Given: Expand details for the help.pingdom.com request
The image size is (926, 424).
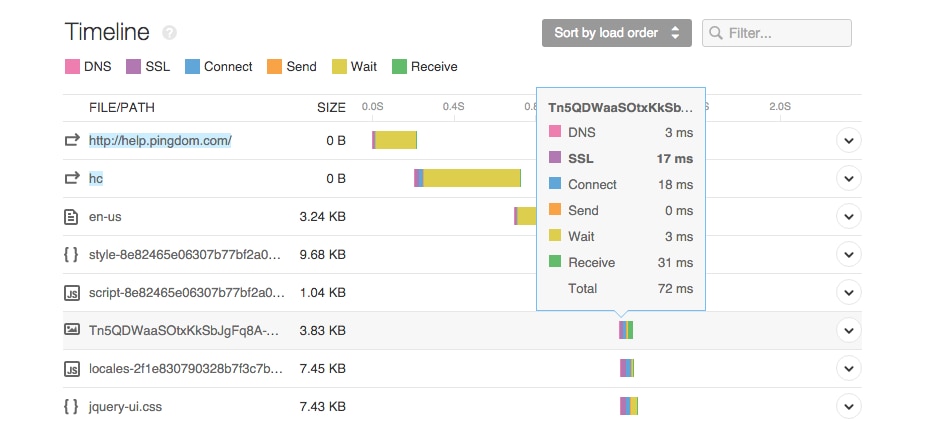Looking at the screenshot, I should 849,141.
